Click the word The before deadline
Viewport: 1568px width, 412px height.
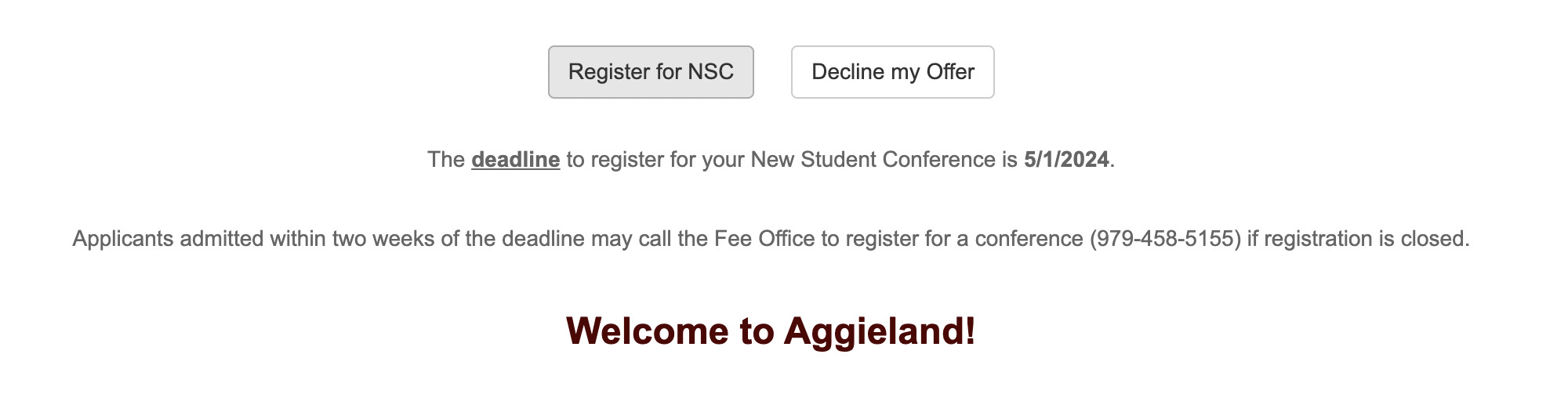(446, 160)
